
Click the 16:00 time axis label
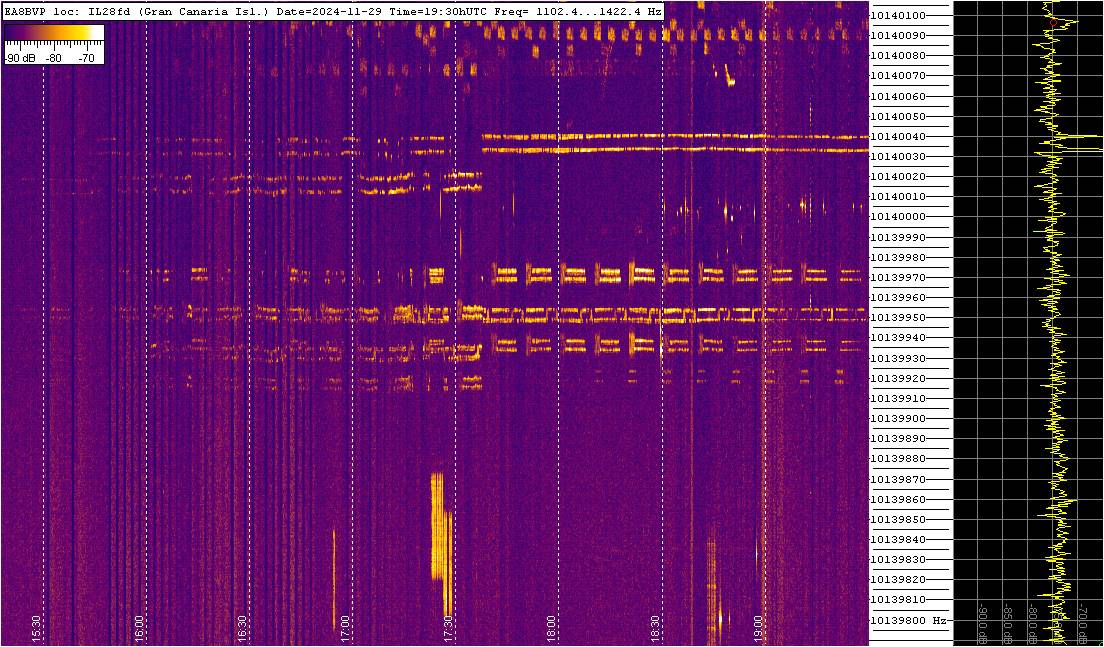(x=139, y=628)
